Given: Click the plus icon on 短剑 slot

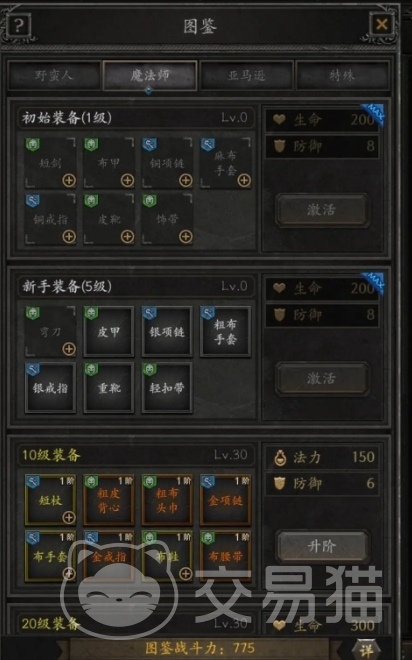Looking at the screenshot, I should (69, 181).
